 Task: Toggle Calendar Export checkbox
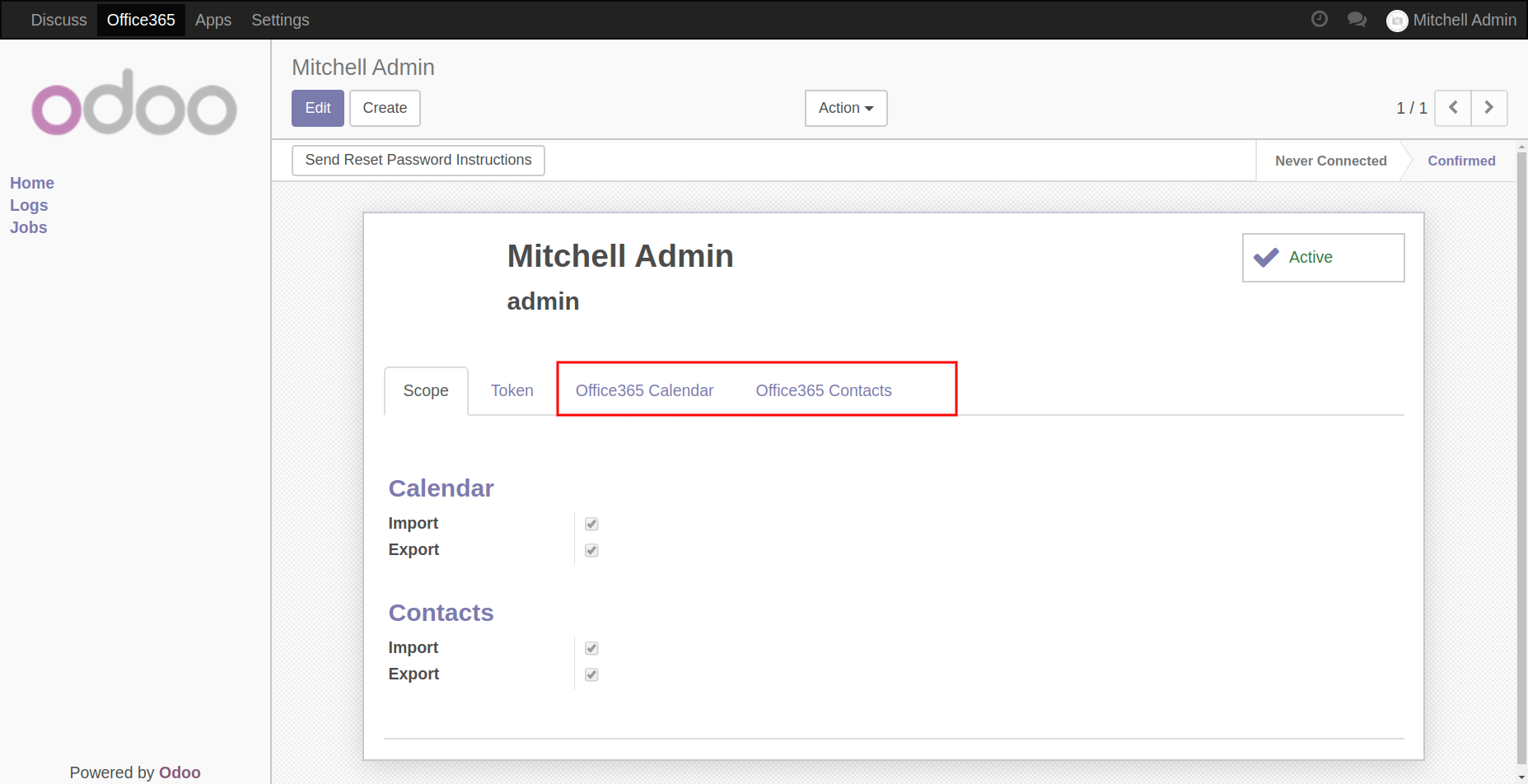(591, 550)
